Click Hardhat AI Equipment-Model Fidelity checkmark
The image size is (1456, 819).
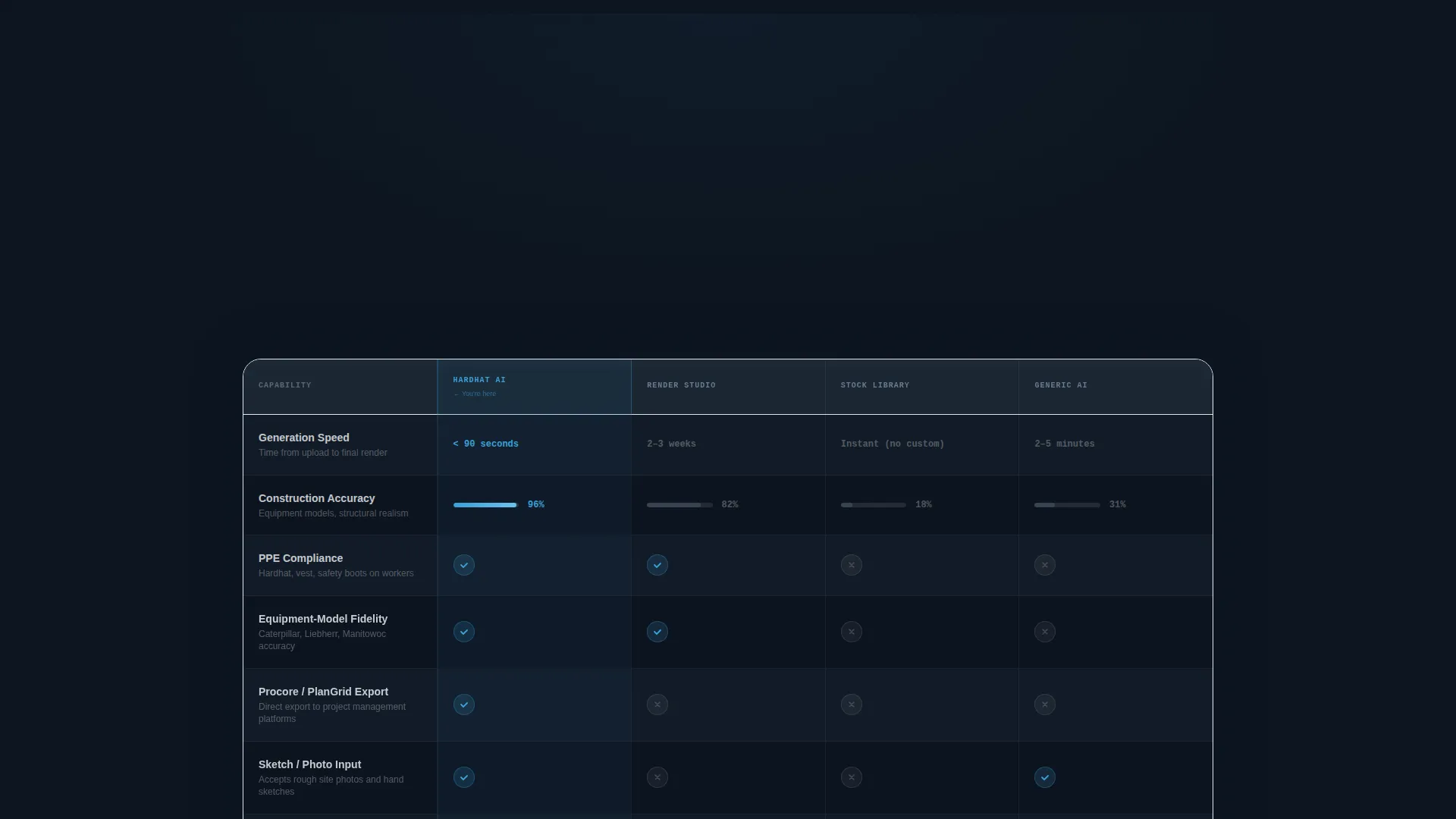point(463,632)
